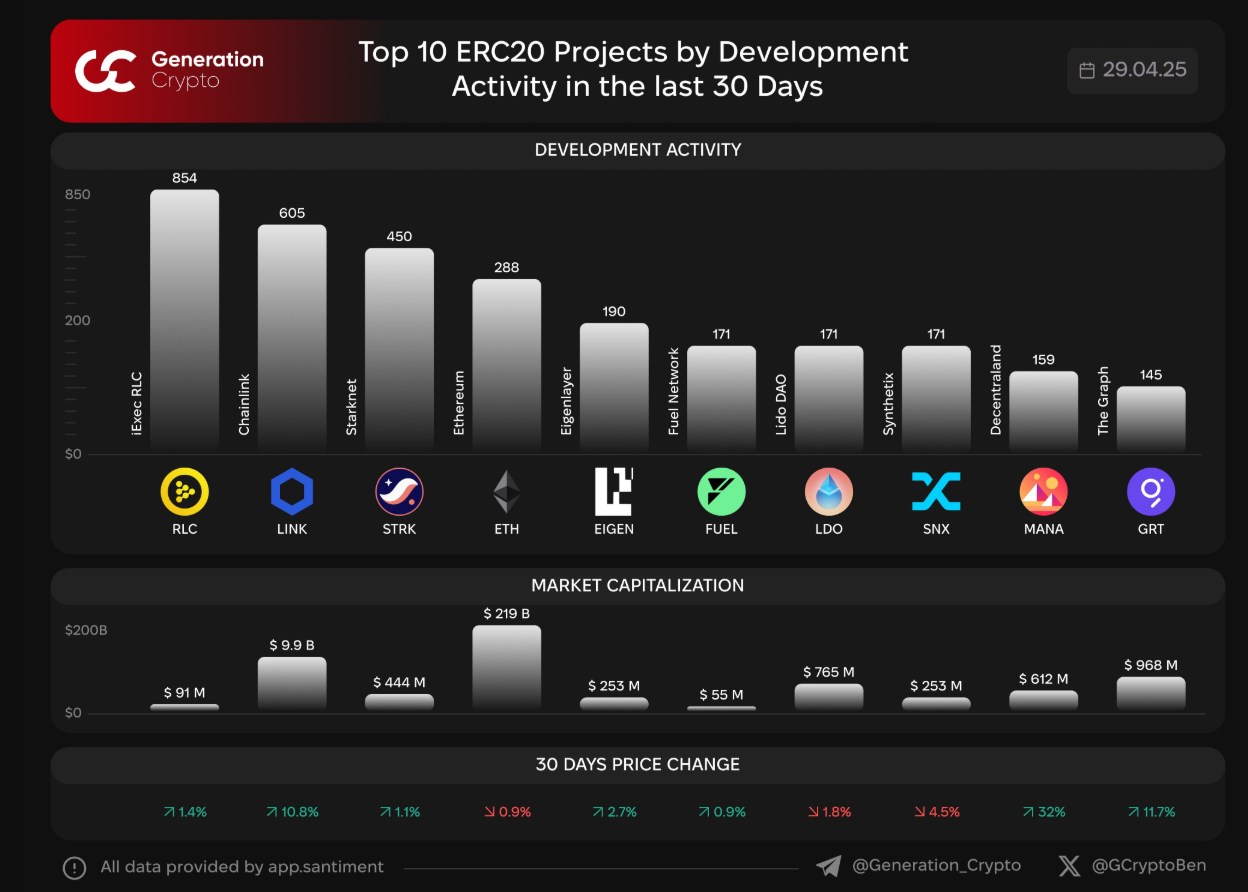Select the Fuel Network FUEL icon
The image size is (1248, 892).
coord(721,493)
